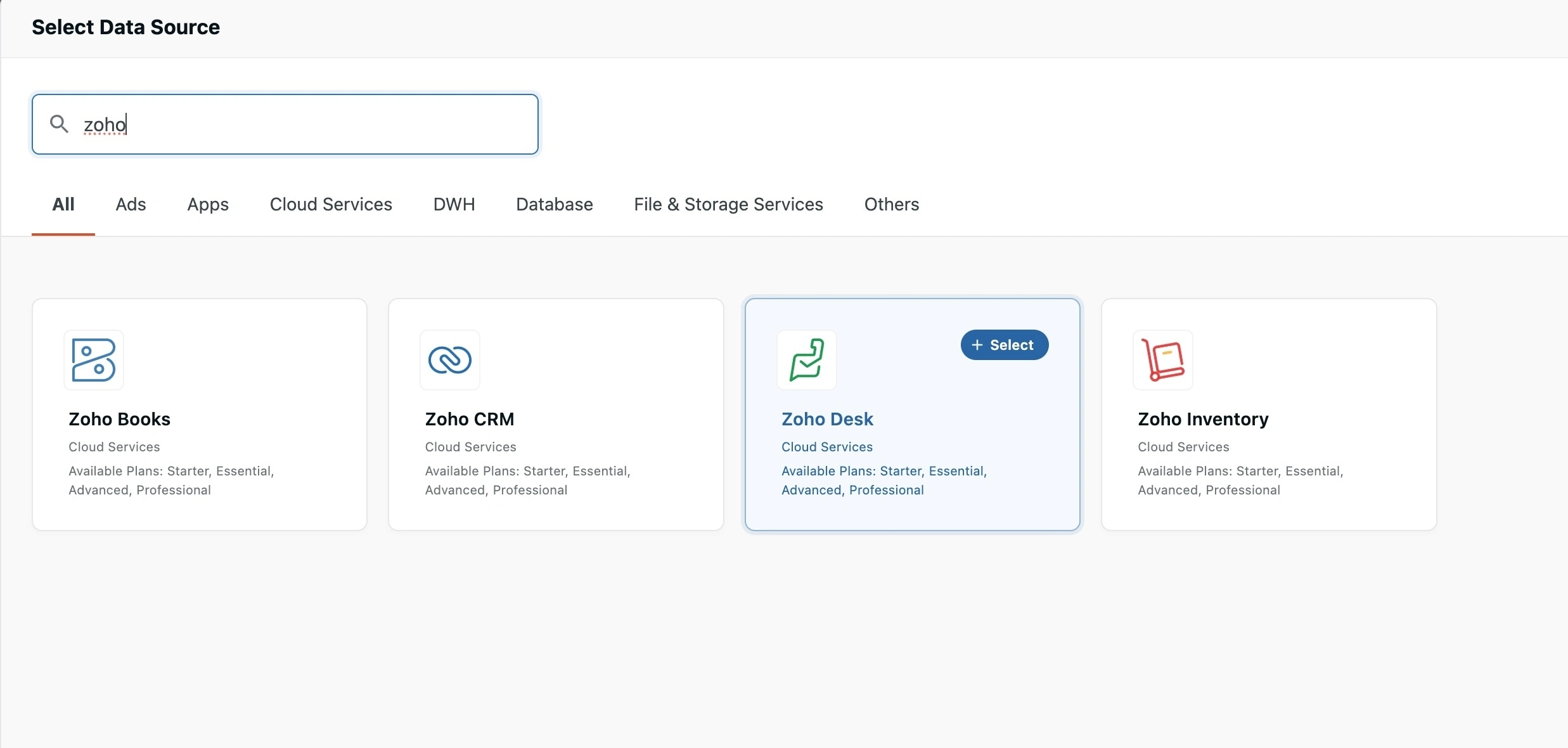Click the green Zoho Desk icon

(807, 360)
